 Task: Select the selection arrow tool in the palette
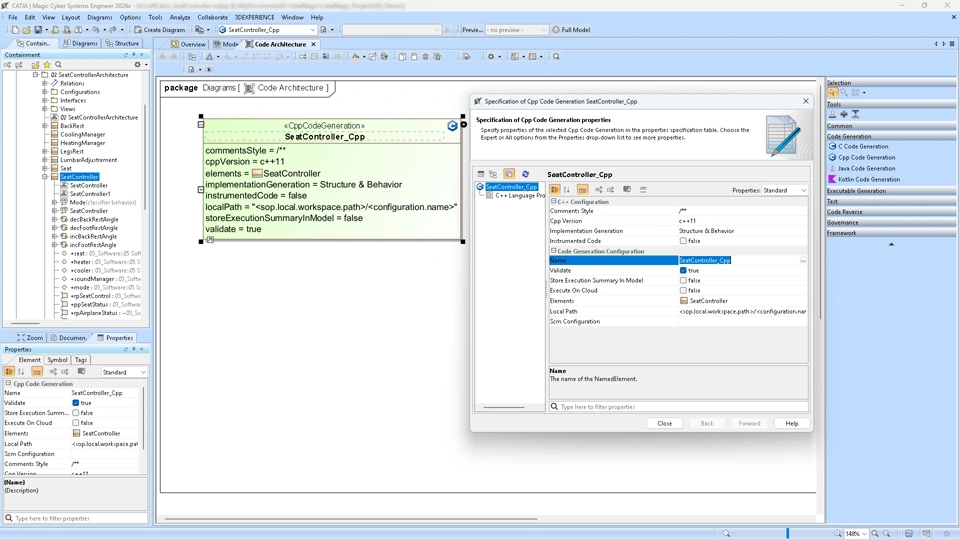click(x=832, y=92)
